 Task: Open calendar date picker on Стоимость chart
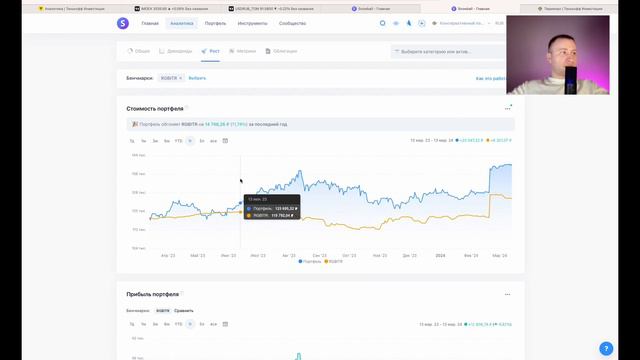tap(225, 141)
